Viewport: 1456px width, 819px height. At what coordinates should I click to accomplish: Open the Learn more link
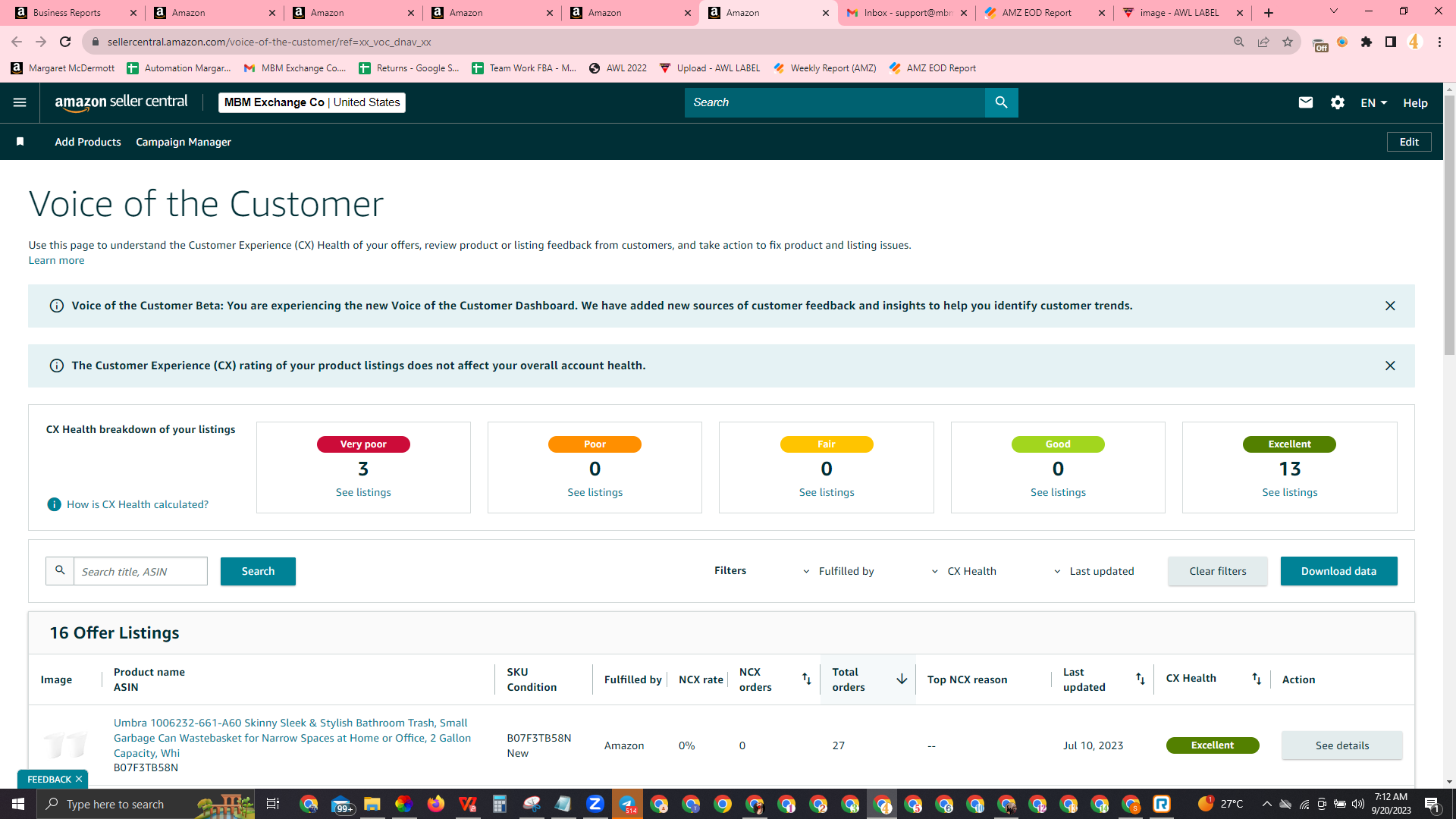coord(56,260)
